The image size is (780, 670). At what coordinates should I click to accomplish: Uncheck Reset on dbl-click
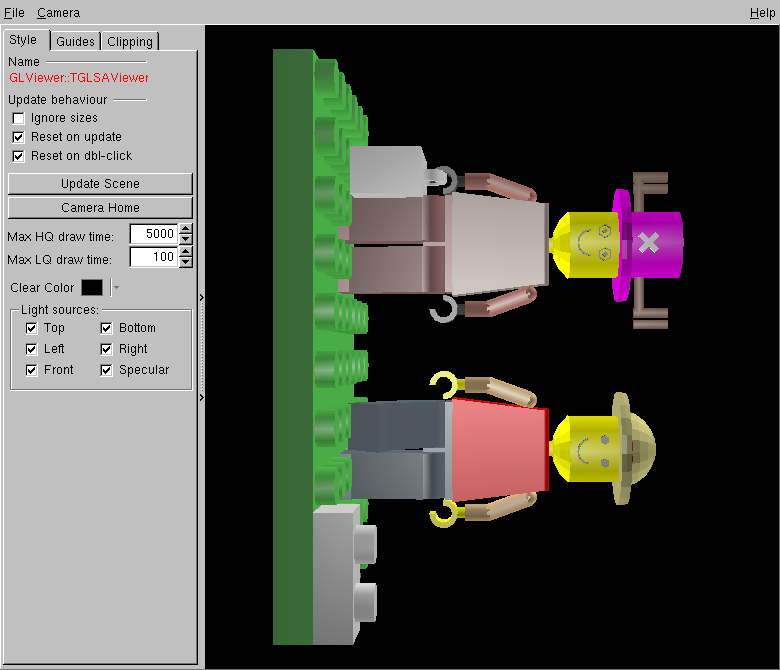pos(18,156)
